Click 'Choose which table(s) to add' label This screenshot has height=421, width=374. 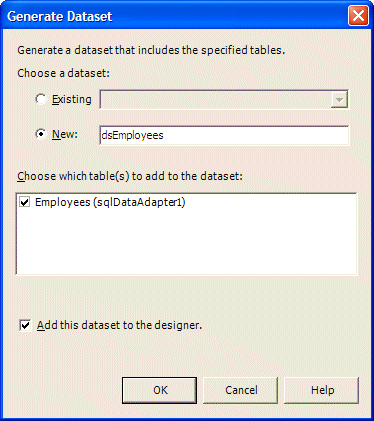pyautogui.click(x=130, y=176)
